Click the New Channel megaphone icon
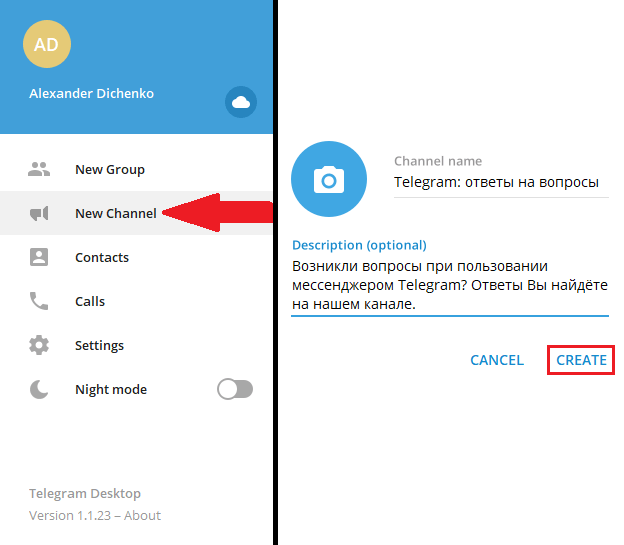The height and width of the screenshot is (545, 624). coord(39,213)
